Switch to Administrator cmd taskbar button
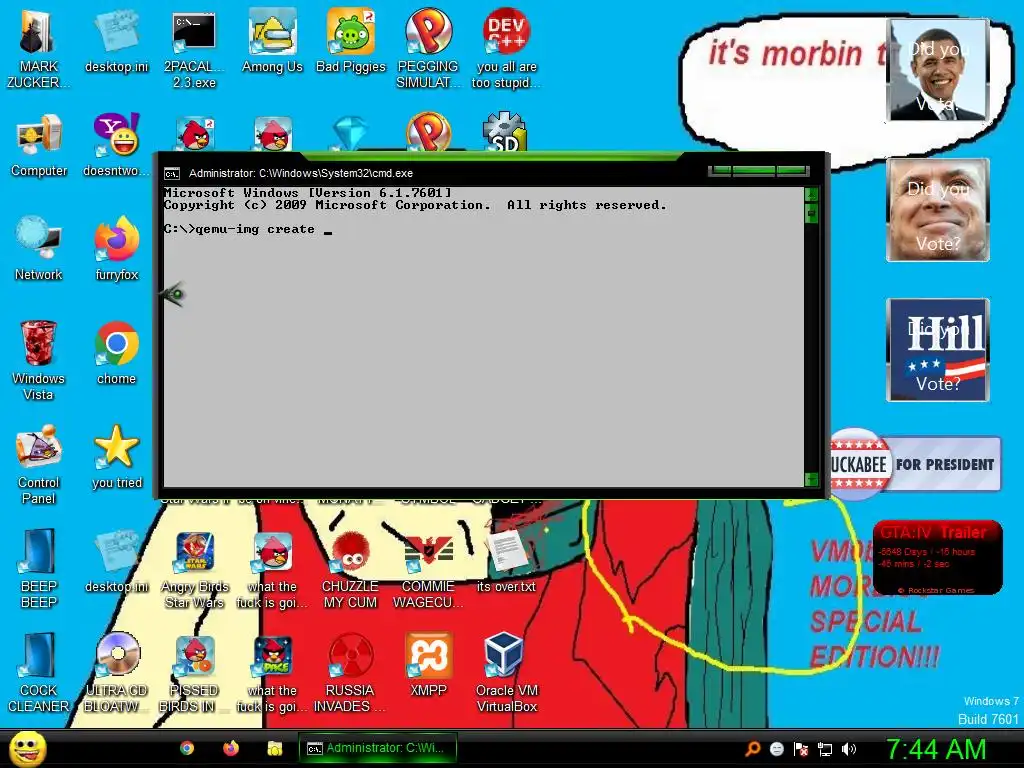This screenshot has height=768, width=1024. 377,748
